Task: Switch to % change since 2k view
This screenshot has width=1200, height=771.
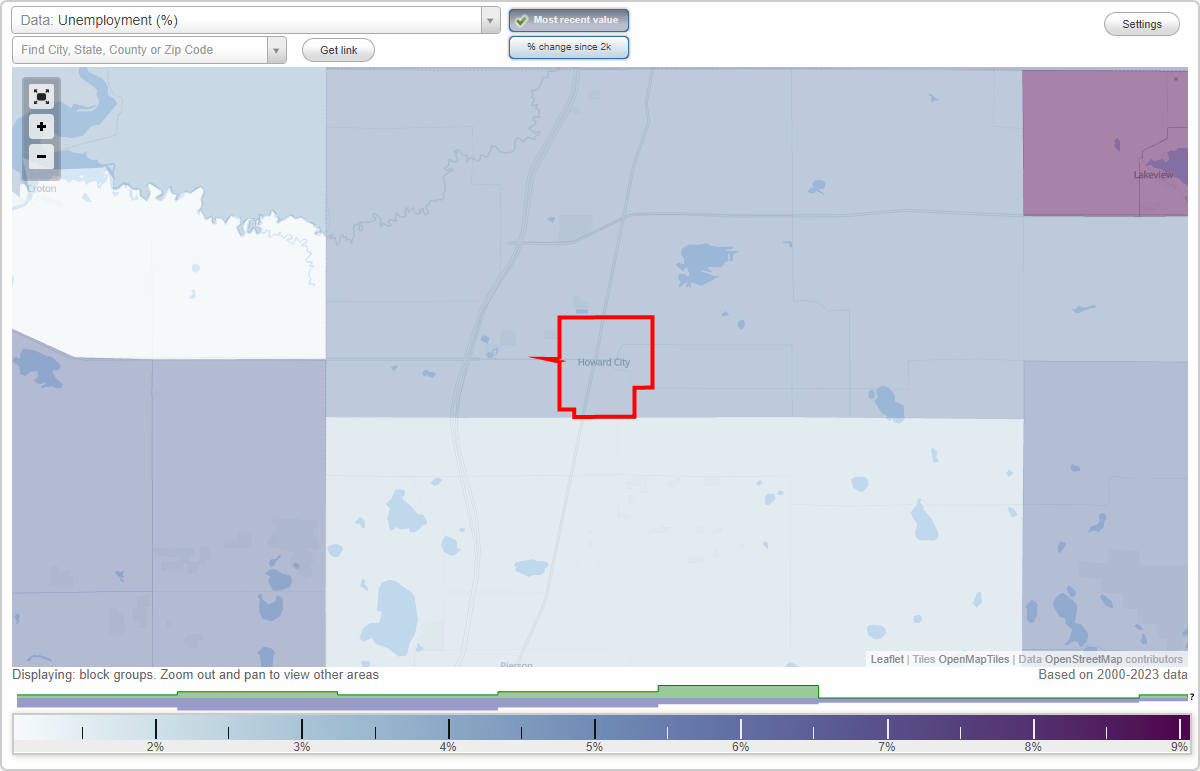Action: tap(568, 46)
